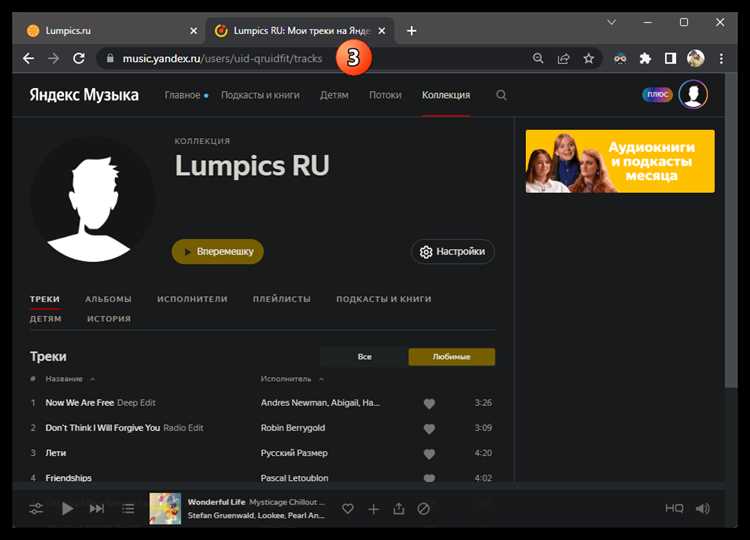
Task: Click the share icon in the player bar
Action: tap(399, 509)
